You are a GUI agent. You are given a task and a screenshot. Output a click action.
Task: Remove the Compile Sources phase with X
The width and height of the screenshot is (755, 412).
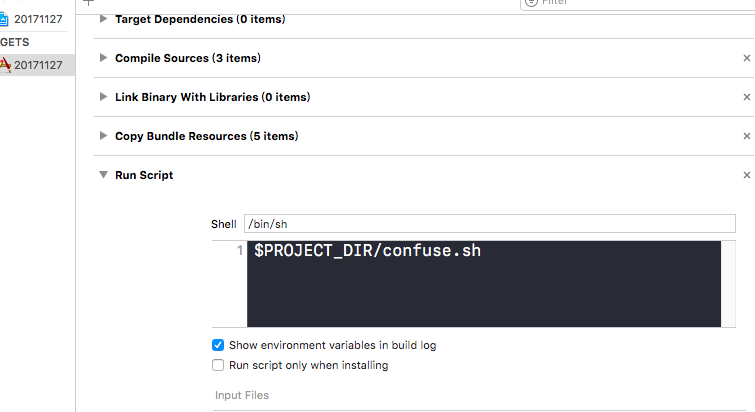pyautogui.click(x=747, y=58)
